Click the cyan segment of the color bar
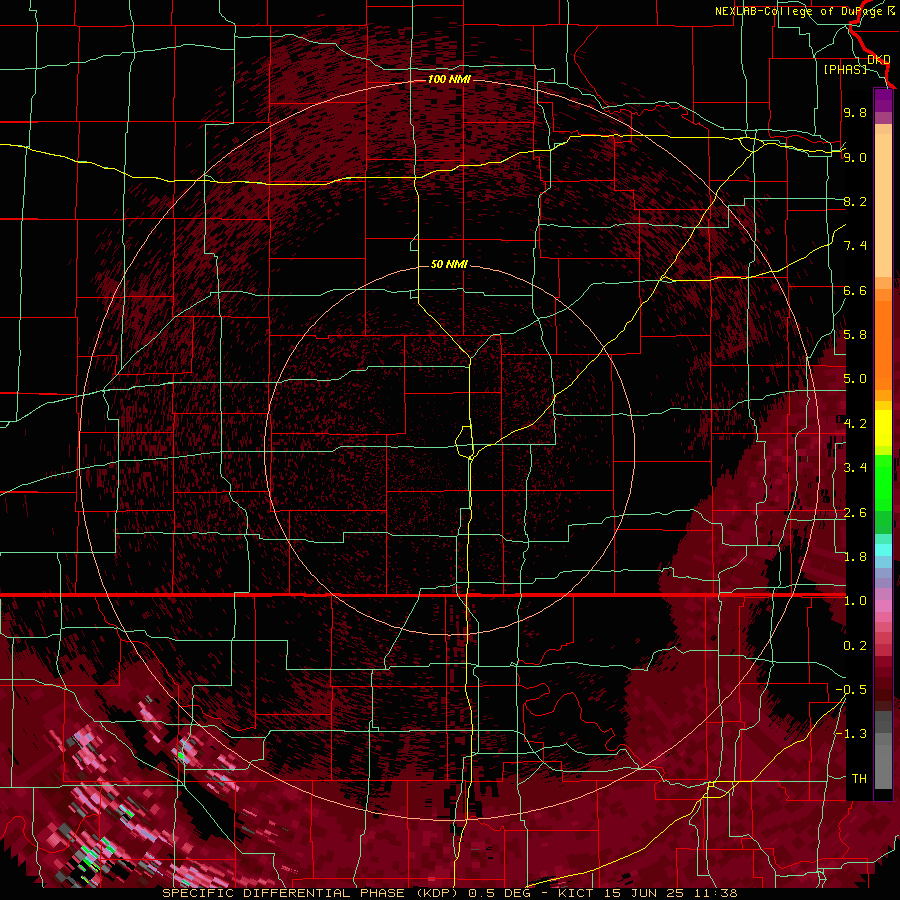The width and height of the screenshot is (900, 900). (883, 550)
